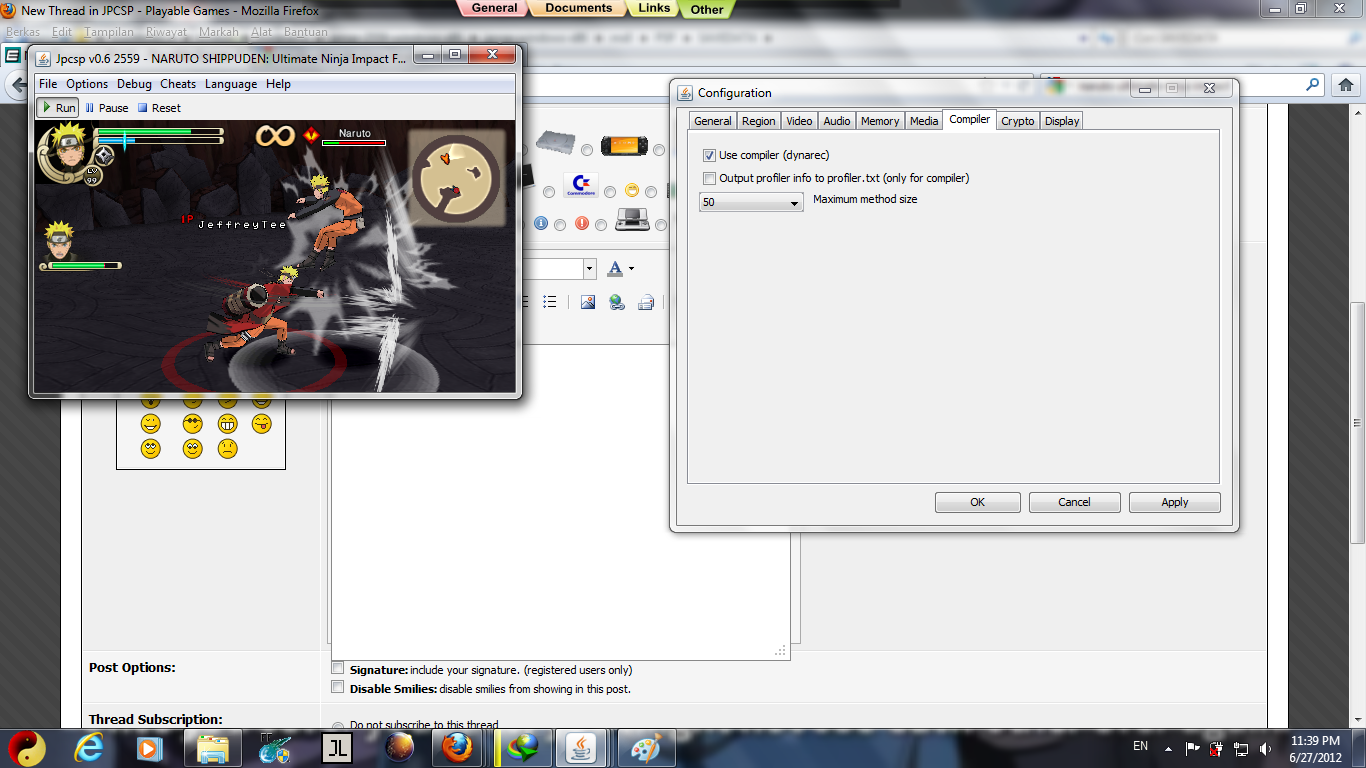Open Windows Explorer folder on taskbar
Screen dimensions: 1366x768
[213, 747]
